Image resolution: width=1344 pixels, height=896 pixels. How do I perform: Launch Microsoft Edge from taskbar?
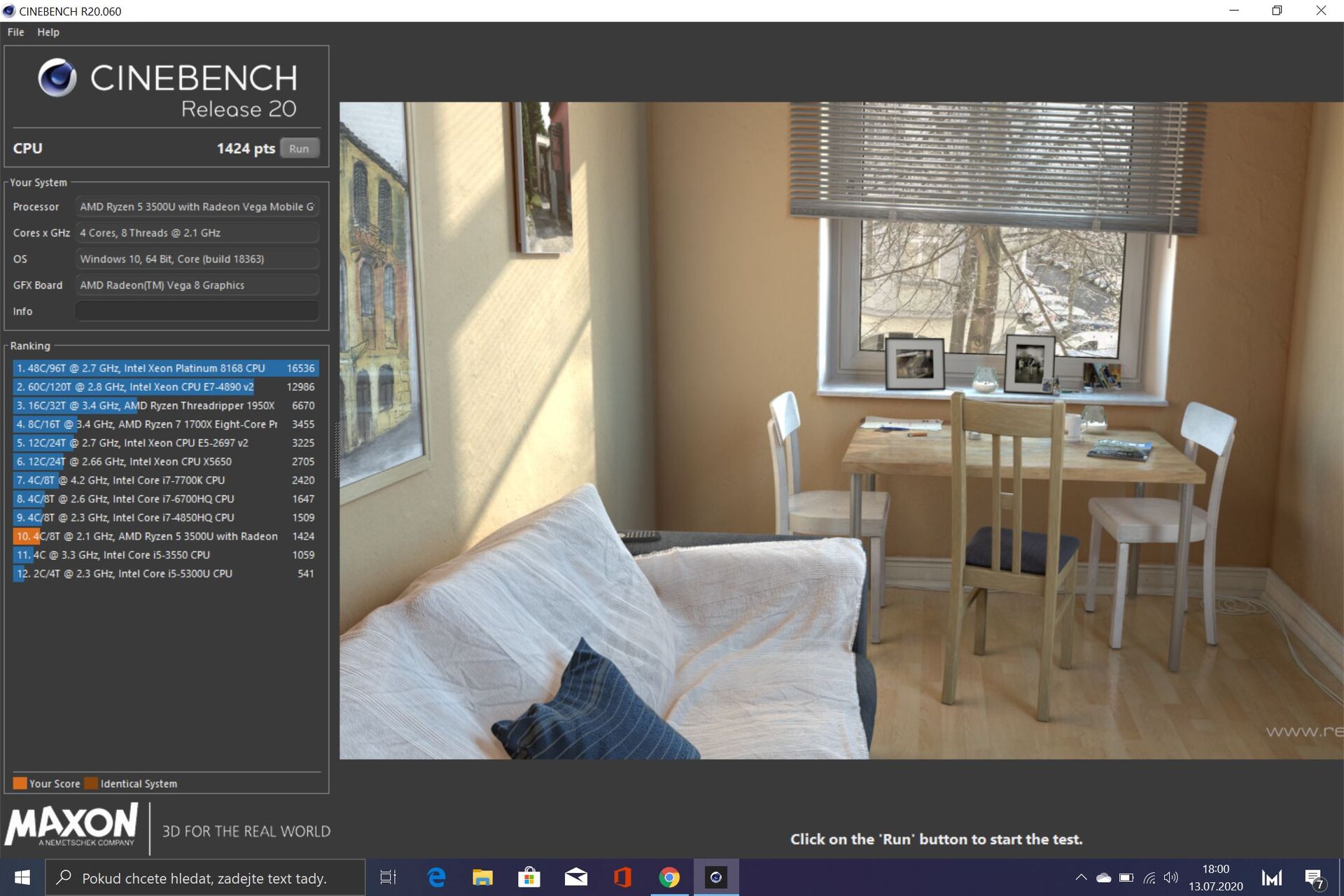tap(436, 878)
